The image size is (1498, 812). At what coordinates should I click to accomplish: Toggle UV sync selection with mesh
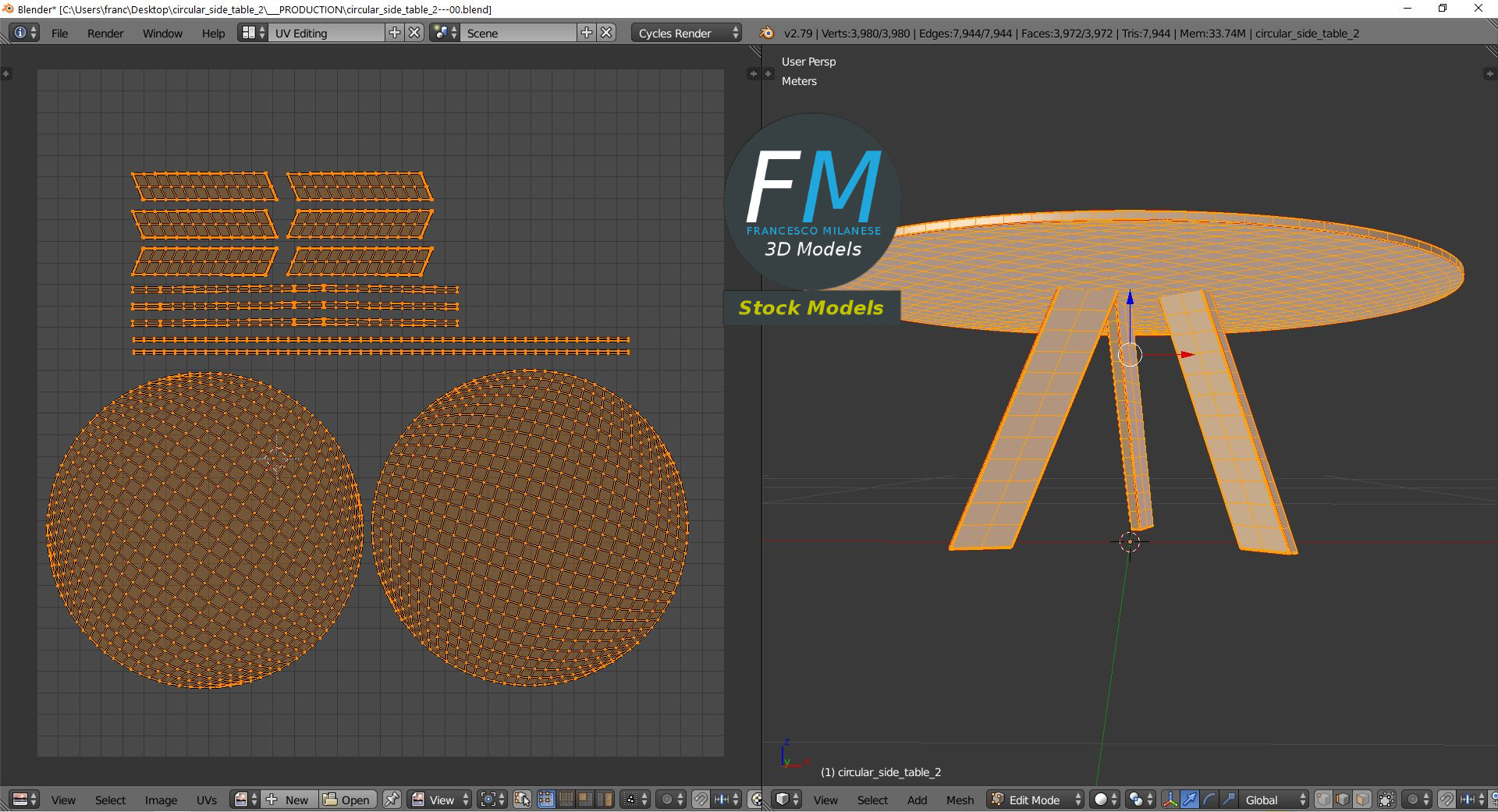522,800
